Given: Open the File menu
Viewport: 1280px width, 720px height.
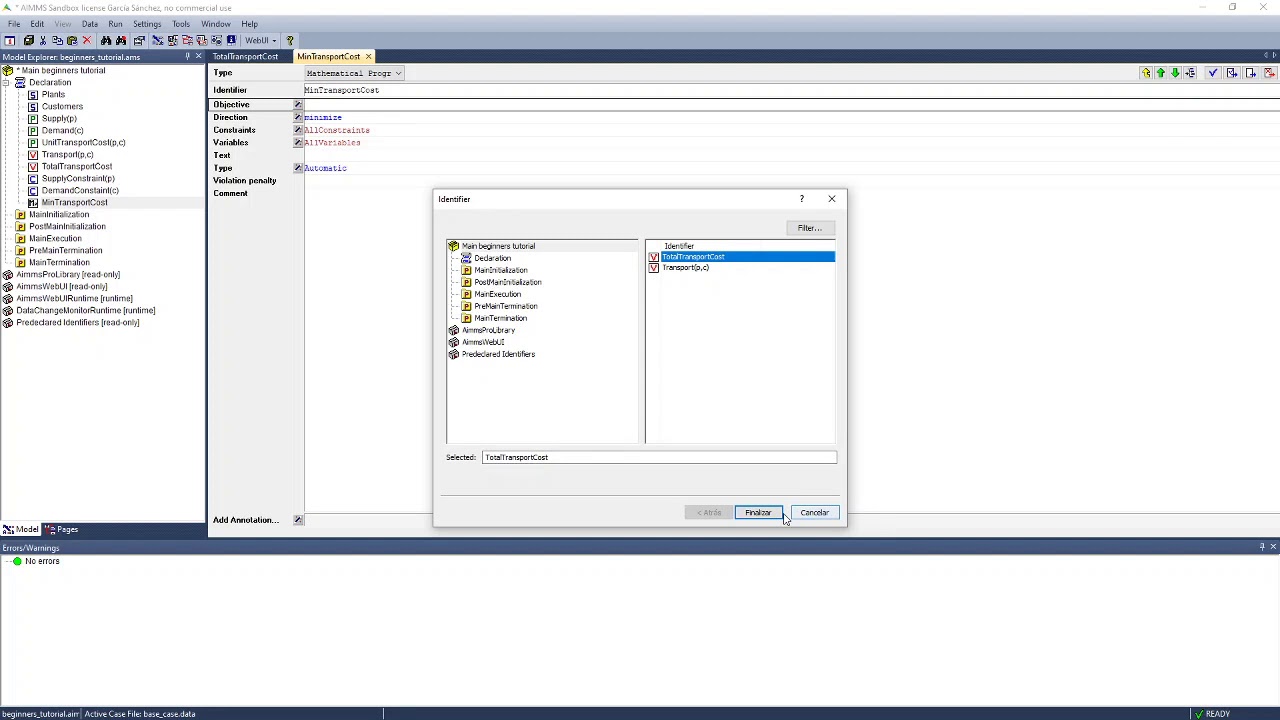Looking at the screenshot, I should [14, 24].
